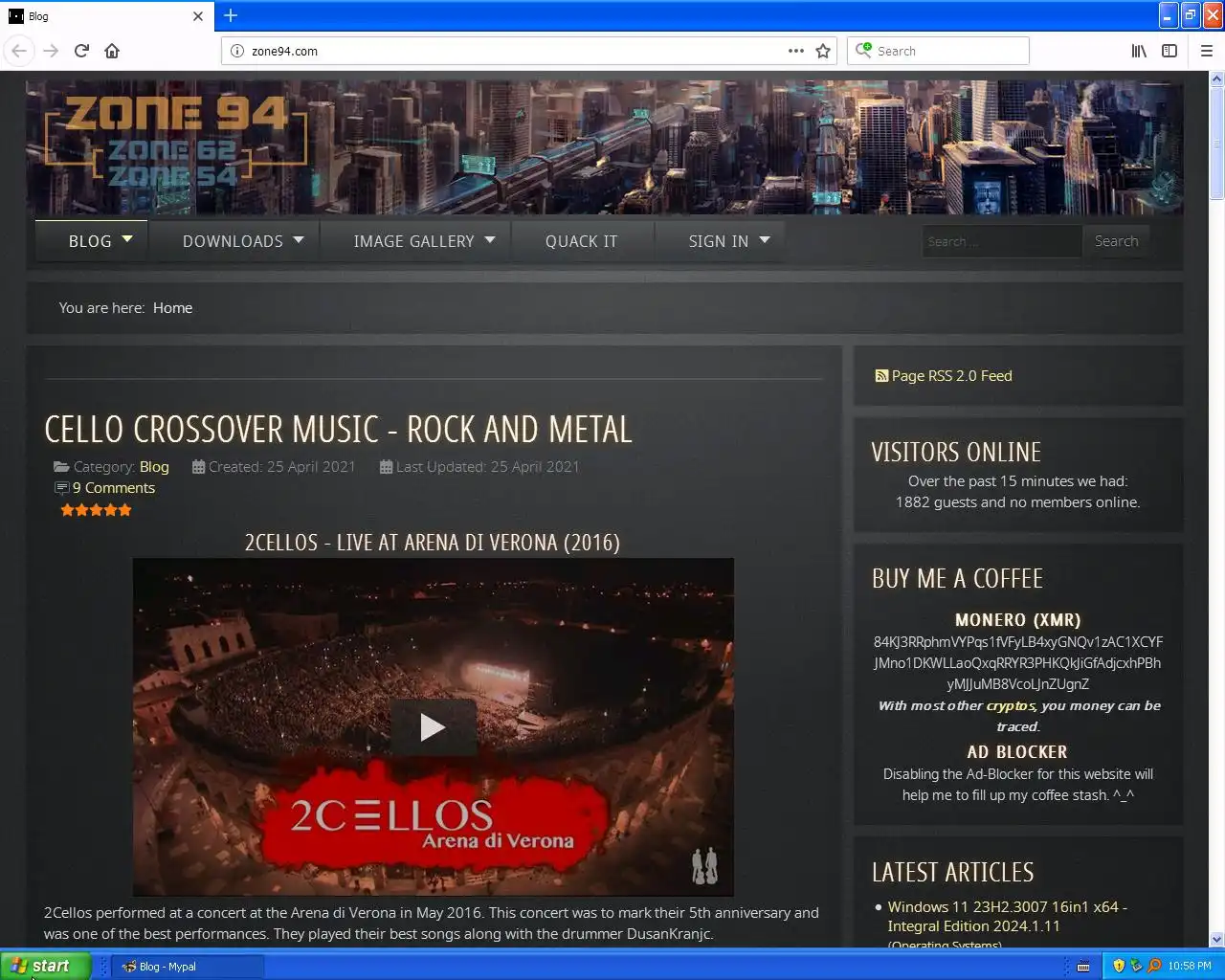Play the 2Cellos video
The height and width of the screenshot is (980, 1225).
pos(433,727)
